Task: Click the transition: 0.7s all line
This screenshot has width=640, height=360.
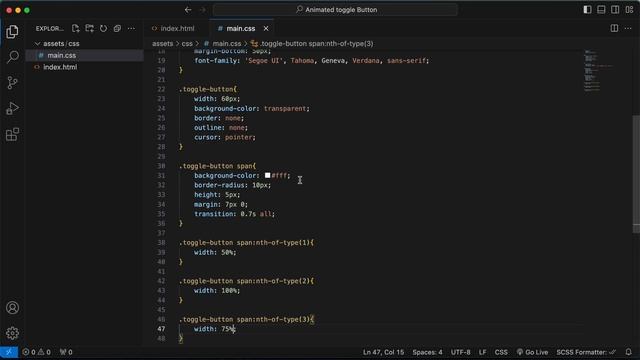Action: pyautogui.click(x=234, y=214)
